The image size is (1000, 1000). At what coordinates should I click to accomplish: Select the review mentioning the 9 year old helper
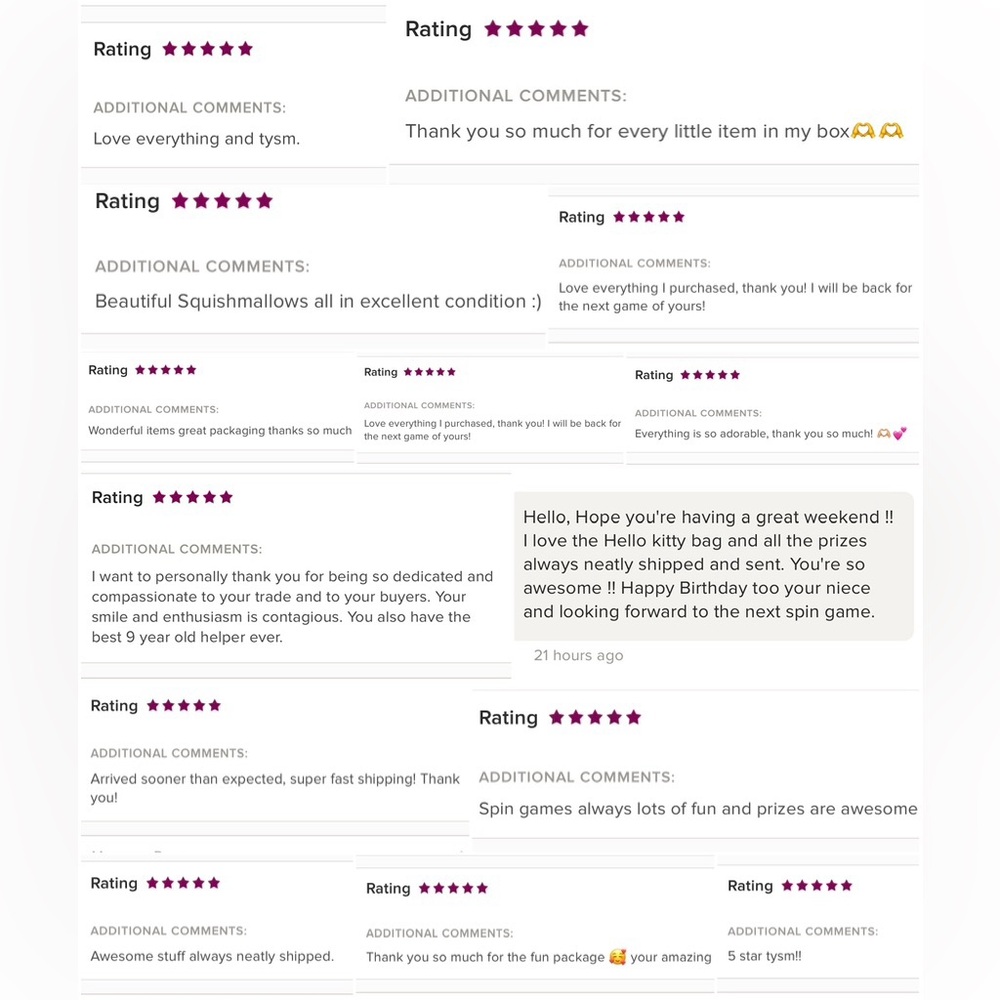(x=292, y=606)
